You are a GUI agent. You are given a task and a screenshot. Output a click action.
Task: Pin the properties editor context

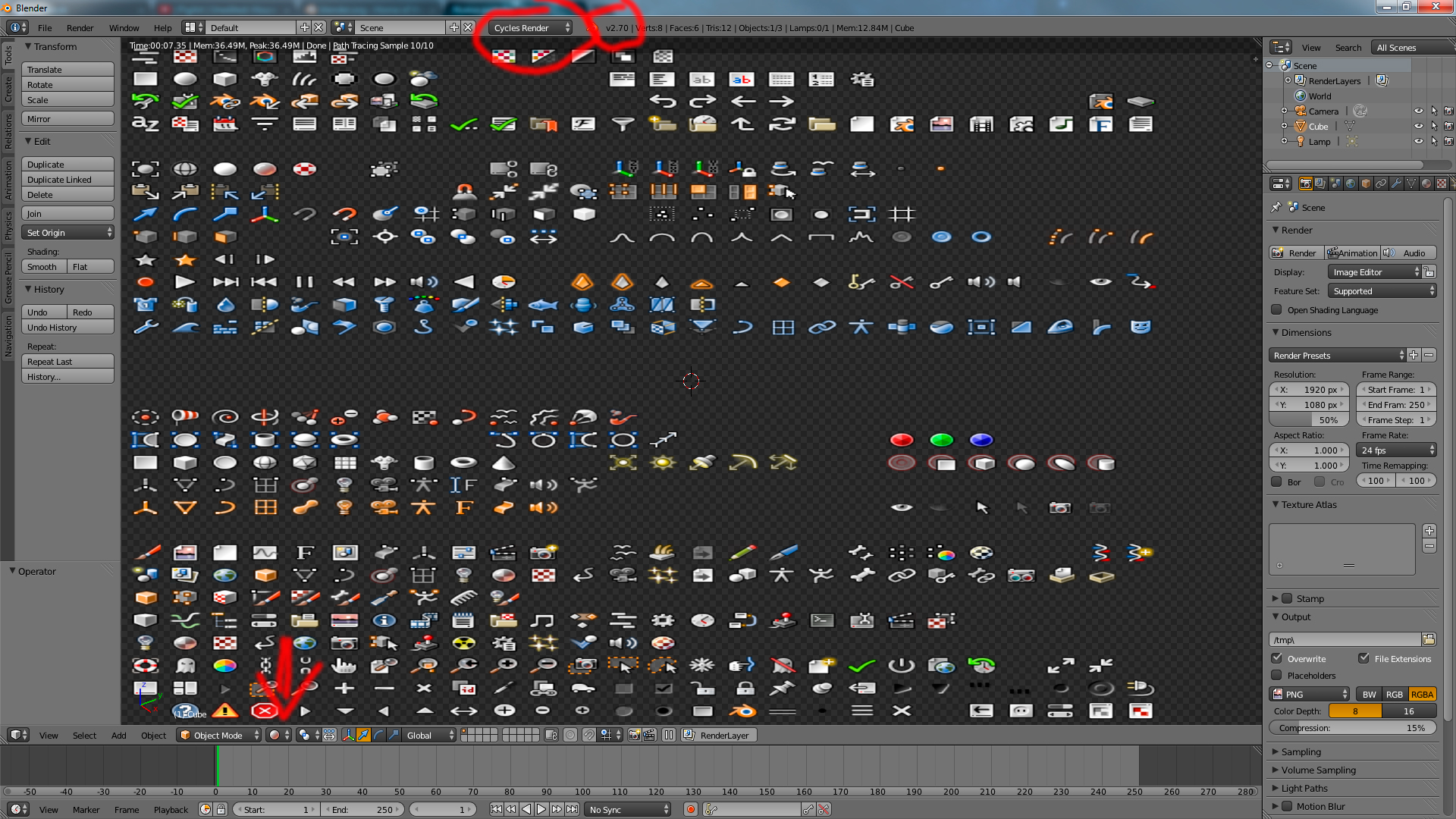click(x=1276, y=207)
